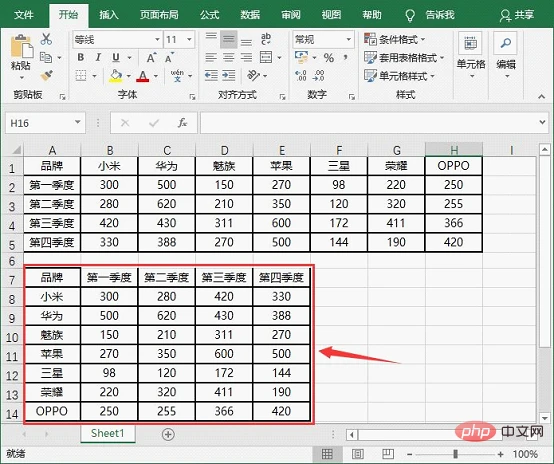Toggle Underline formatting

pos(116,57)
